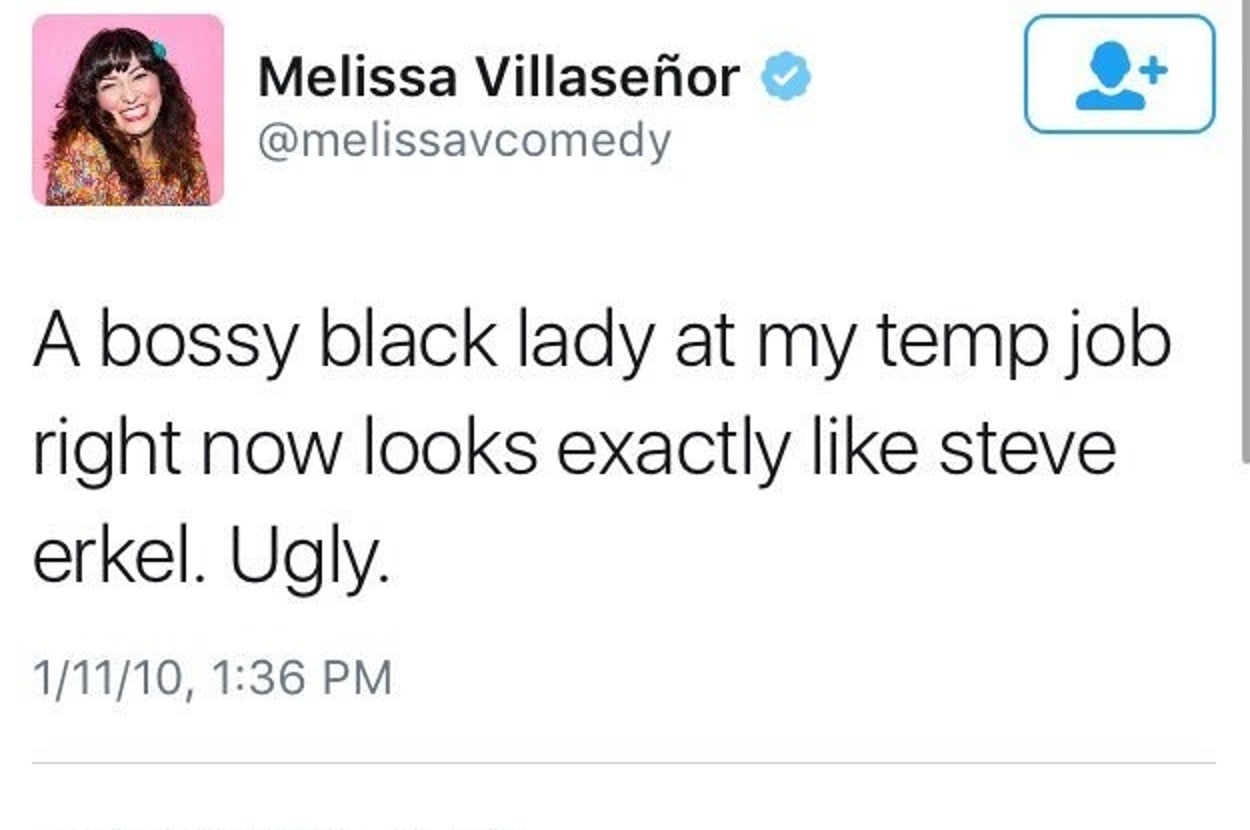The image size is (1250, 830).
Task: Click the blue verified checkmark badge
Action: tap(787, 78)
